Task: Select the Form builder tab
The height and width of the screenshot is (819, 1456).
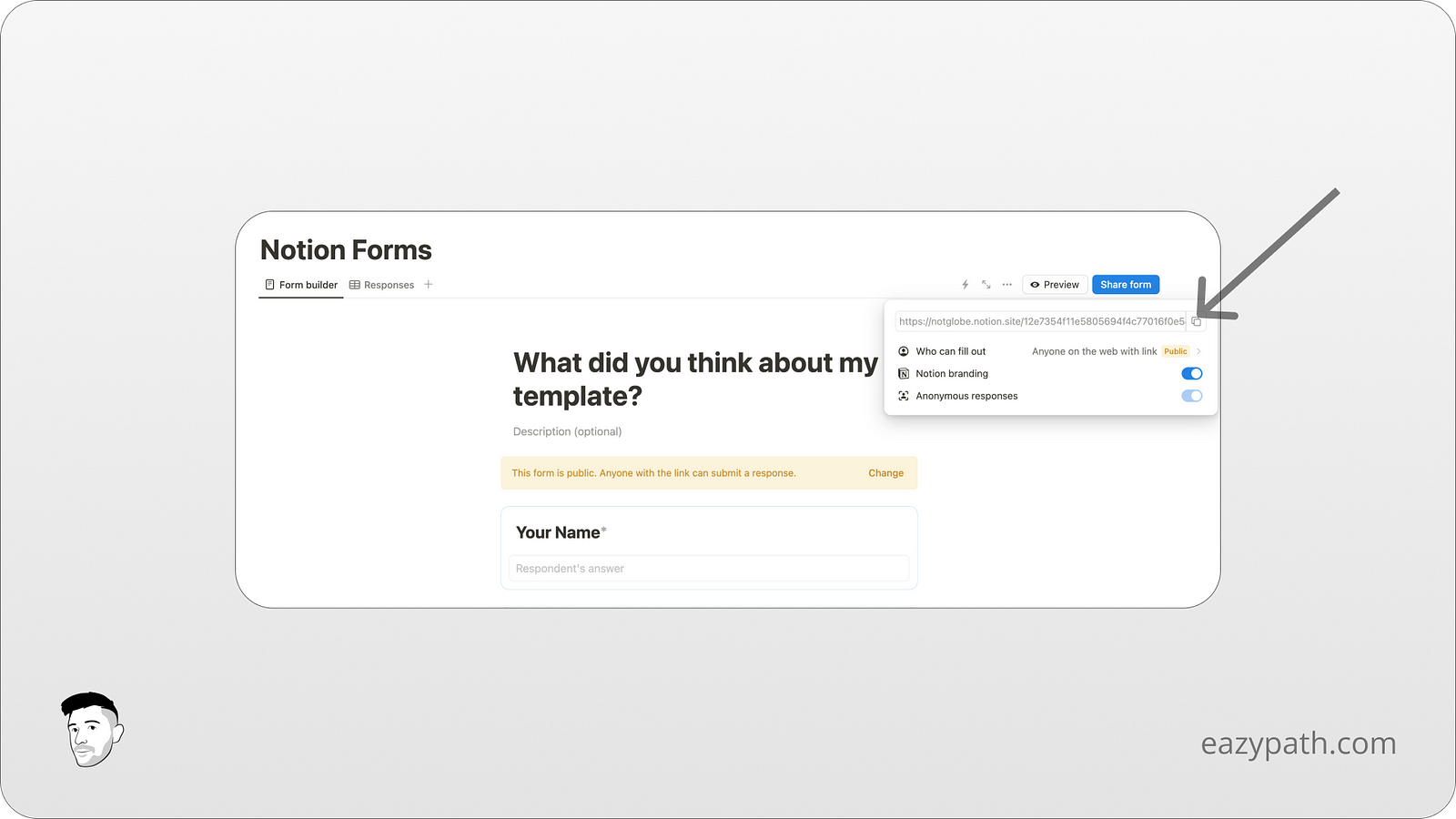Action: pyautogui.click(x=307, y=284)
